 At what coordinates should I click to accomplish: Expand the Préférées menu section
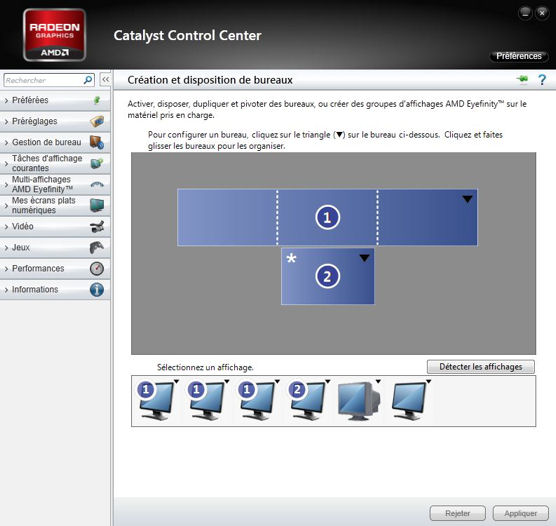[55, 100]
